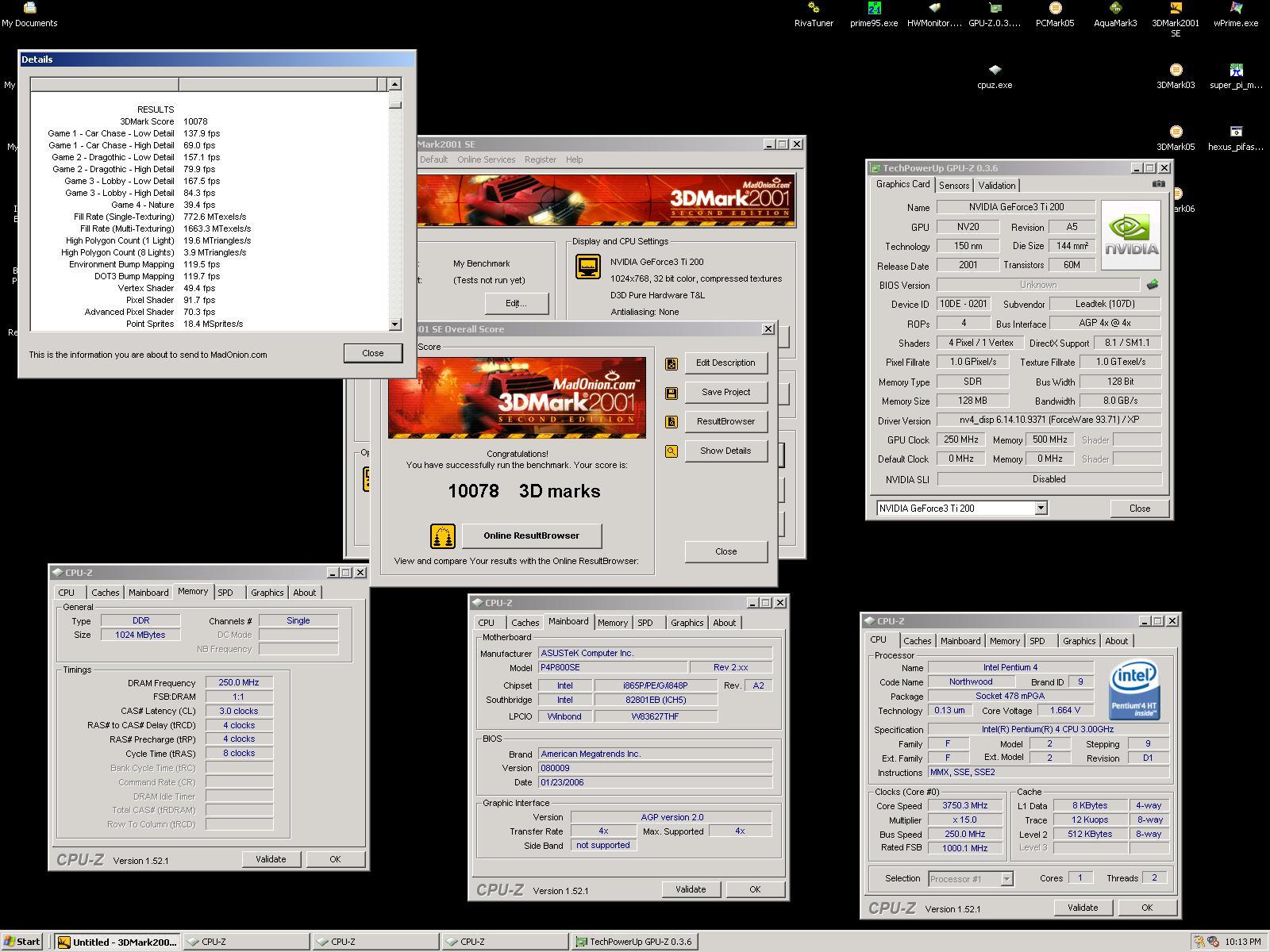
Task: Open wPrime.exe desktop icon
Action: coord(1236,14)
